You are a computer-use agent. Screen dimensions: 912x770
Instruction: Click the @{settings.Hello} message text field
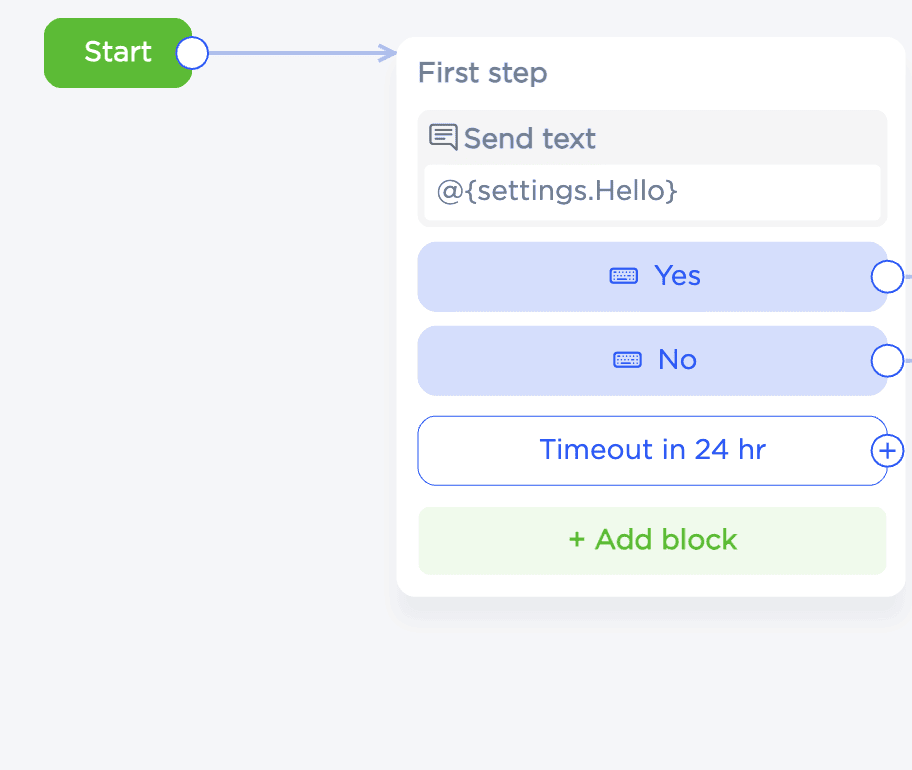pyautogui.click(x=652, y=191)
